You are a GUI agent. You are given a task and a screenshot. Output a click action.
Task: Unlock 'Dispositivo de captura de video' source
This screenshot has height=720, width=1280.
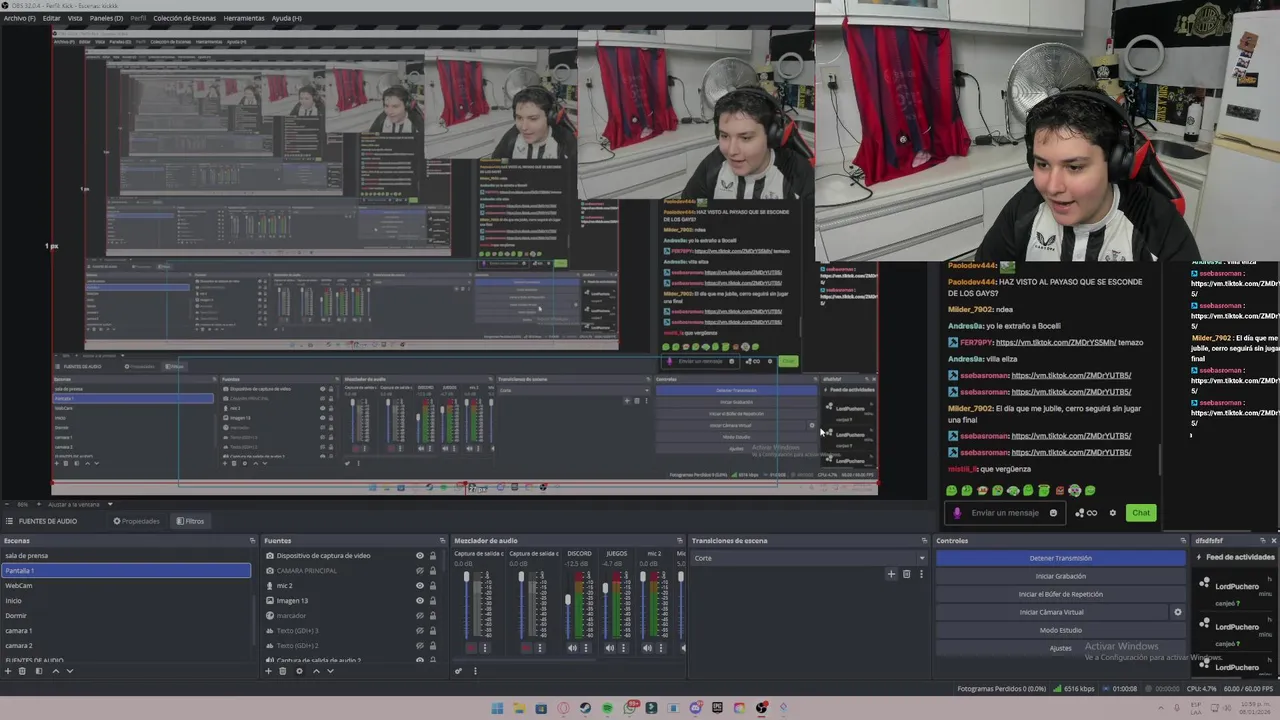click(x=433, y=555)
